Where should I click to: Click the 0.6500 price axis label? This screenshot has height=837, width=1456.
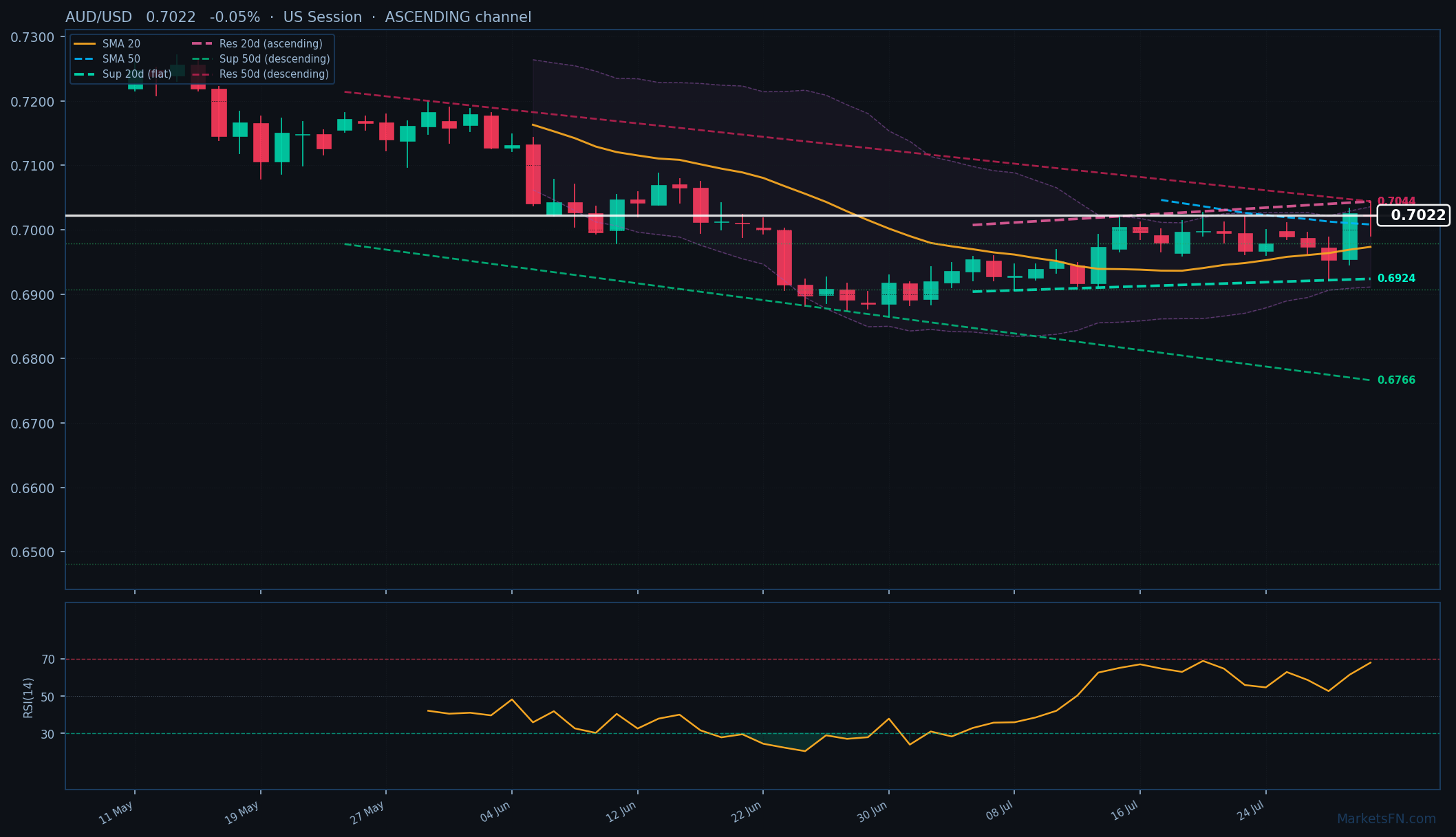32,552
